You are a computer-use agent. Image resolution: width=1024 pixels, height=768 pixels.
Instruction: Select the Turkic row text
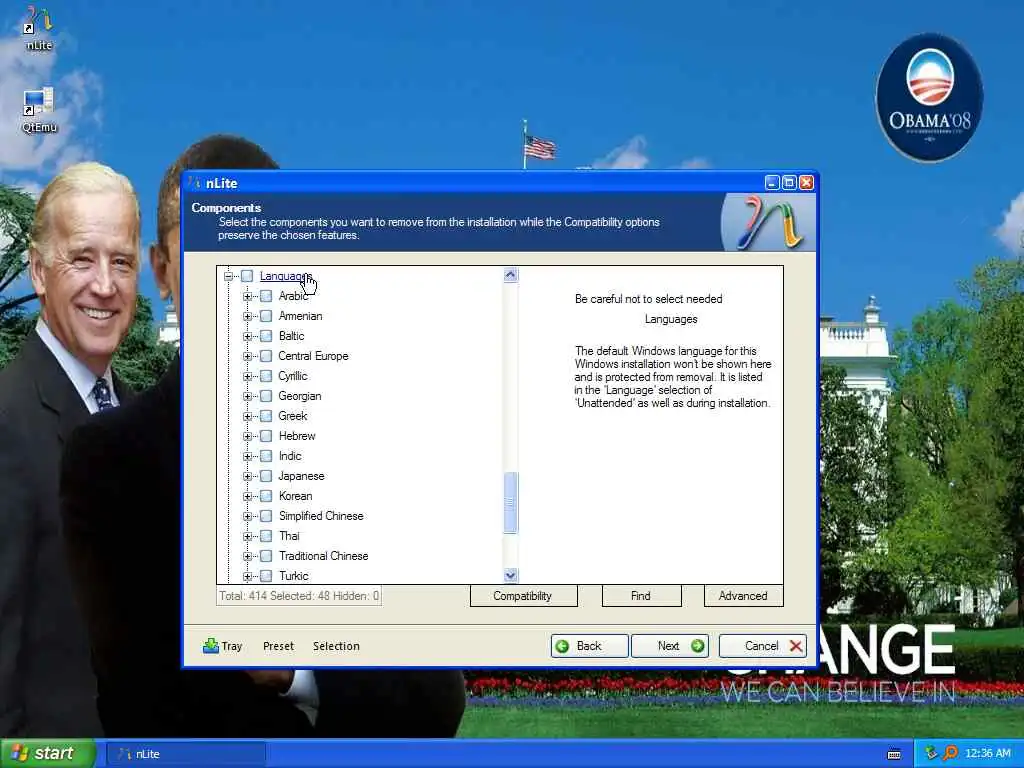pos(293,576)
